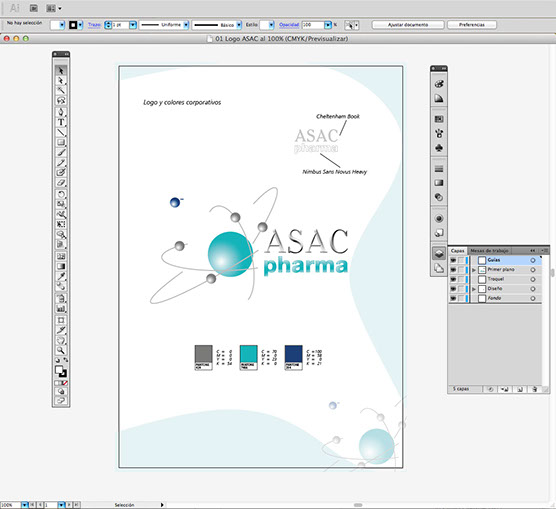Image resolution: width=556 pixels, height=509 pixels.
Task: Select the Lasso tool
Action: point(61,100)
